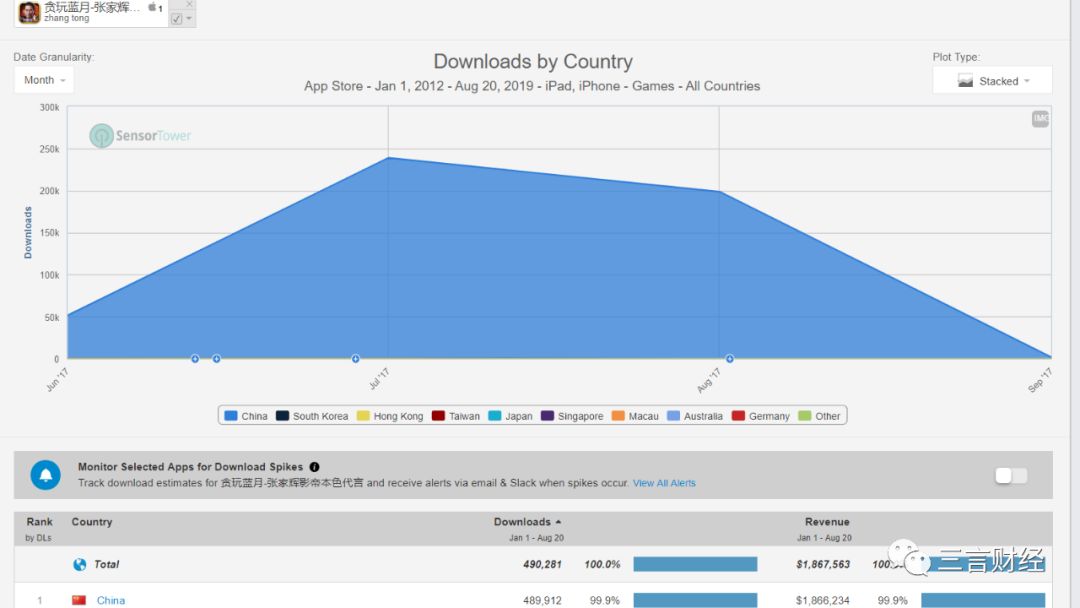Click the globe icon beside Total
Screen dimensions: 1080x608
(80, 564)
